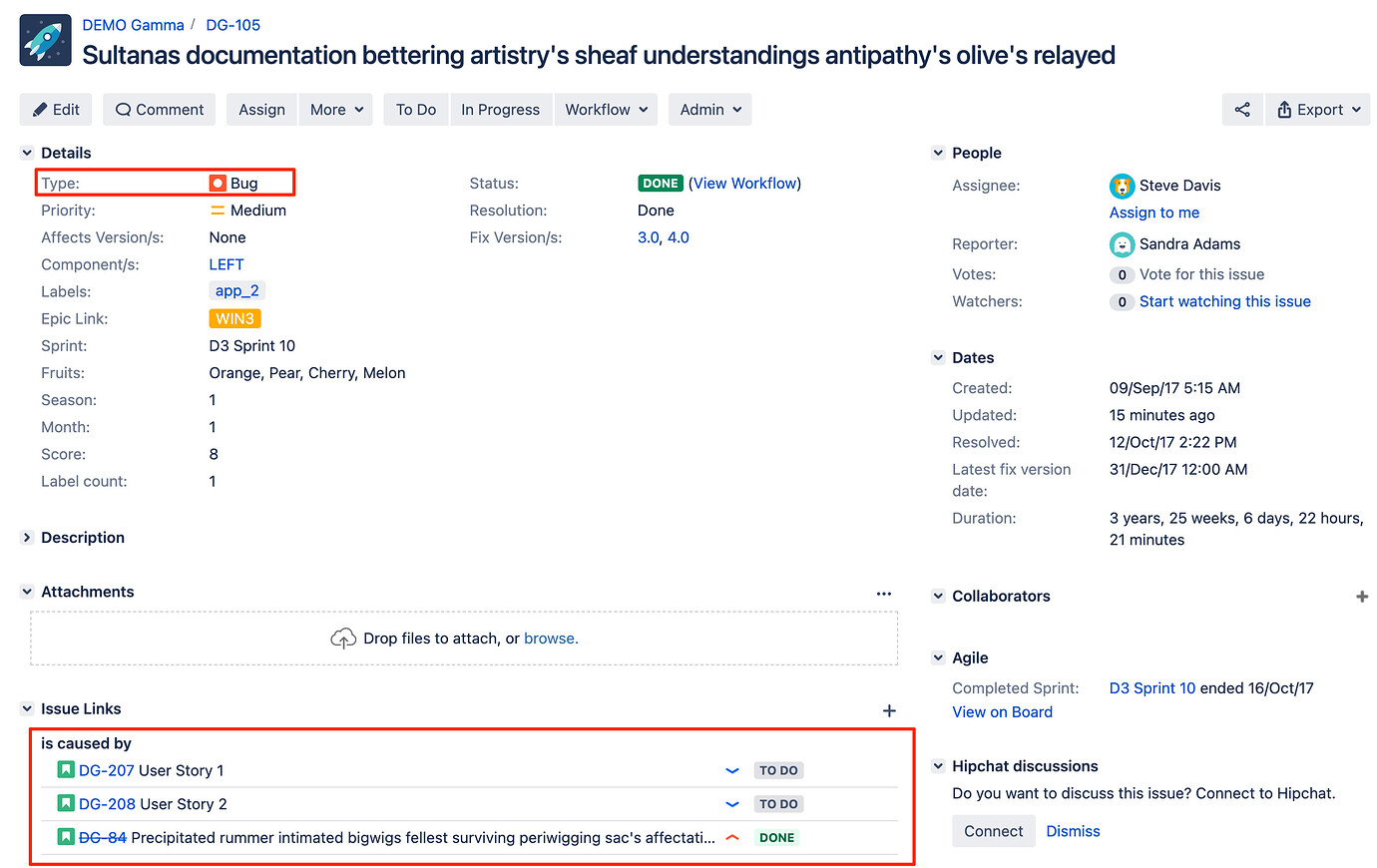Collapse the Details section
The image size is (1377, 868).
click(27, 153)
